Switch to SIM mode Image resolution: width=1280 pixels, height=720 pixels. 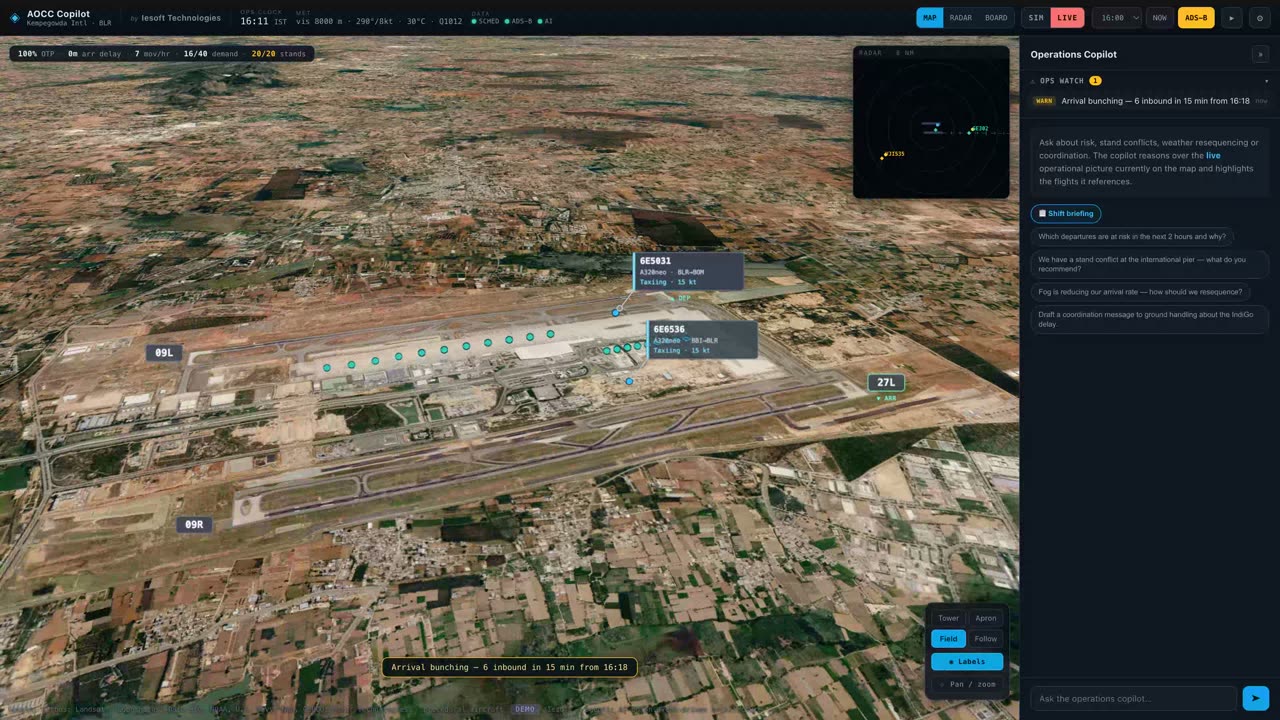tap(1036, 18)
